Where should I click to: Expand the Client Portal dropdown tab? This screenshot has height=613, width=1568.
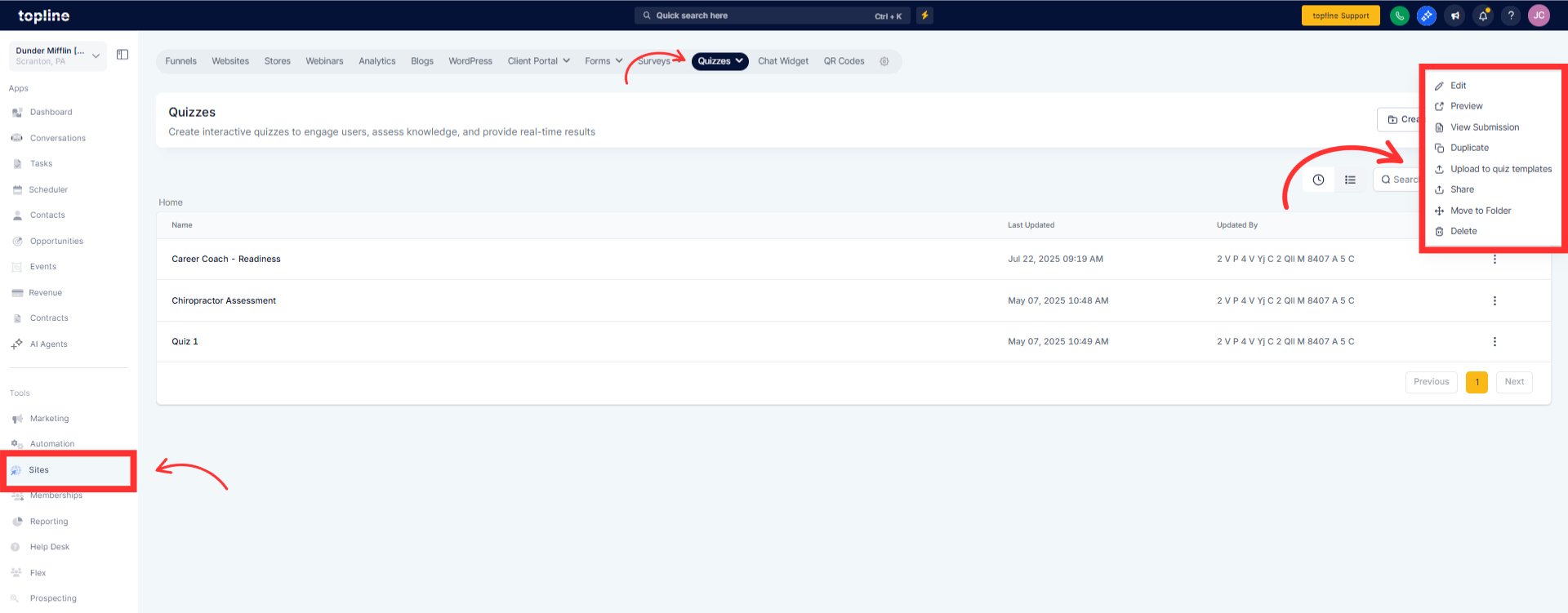click(x=538, y=61)
